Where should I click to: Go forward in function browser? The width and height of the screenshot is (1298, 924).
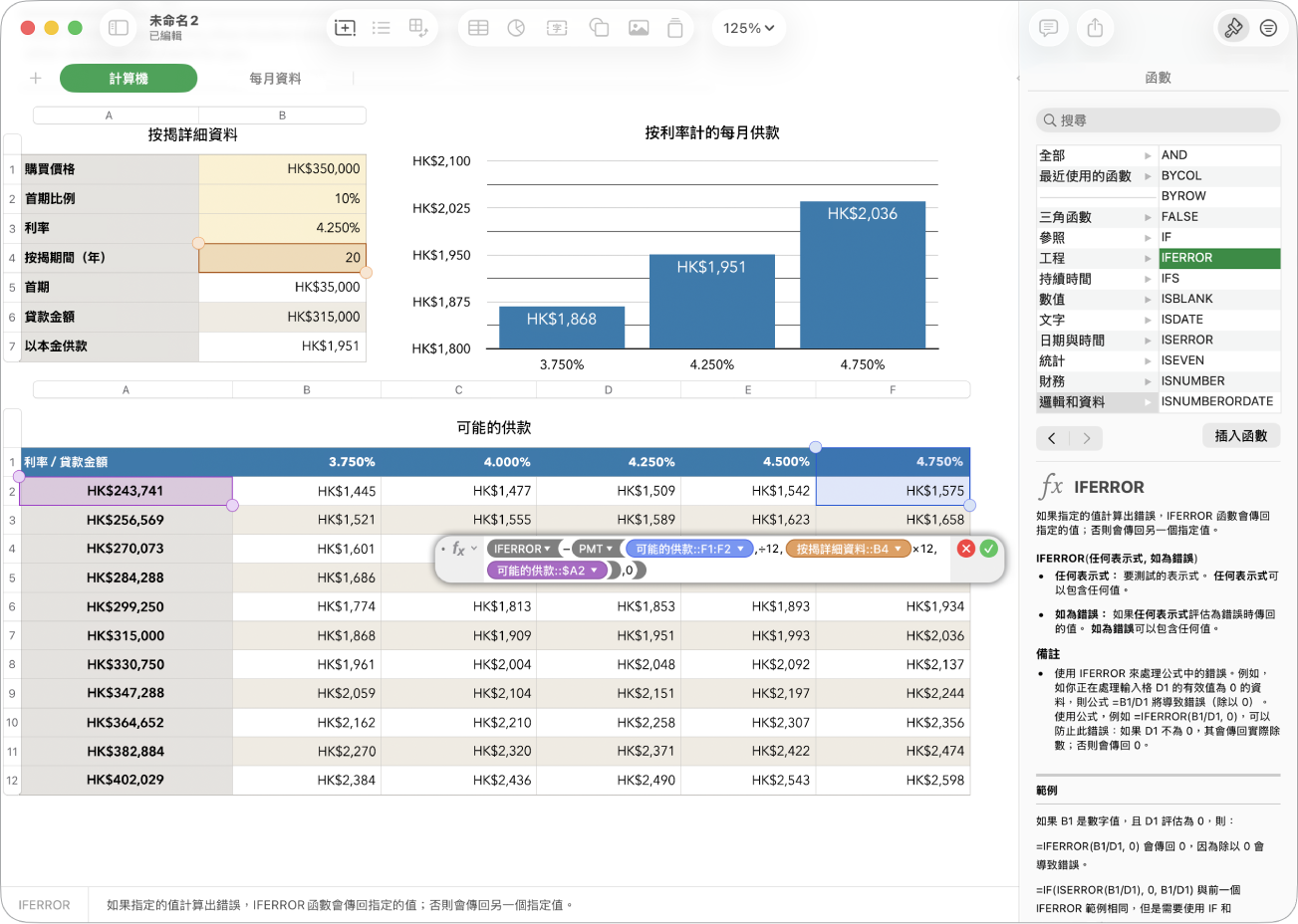[x=1086, y=438]
